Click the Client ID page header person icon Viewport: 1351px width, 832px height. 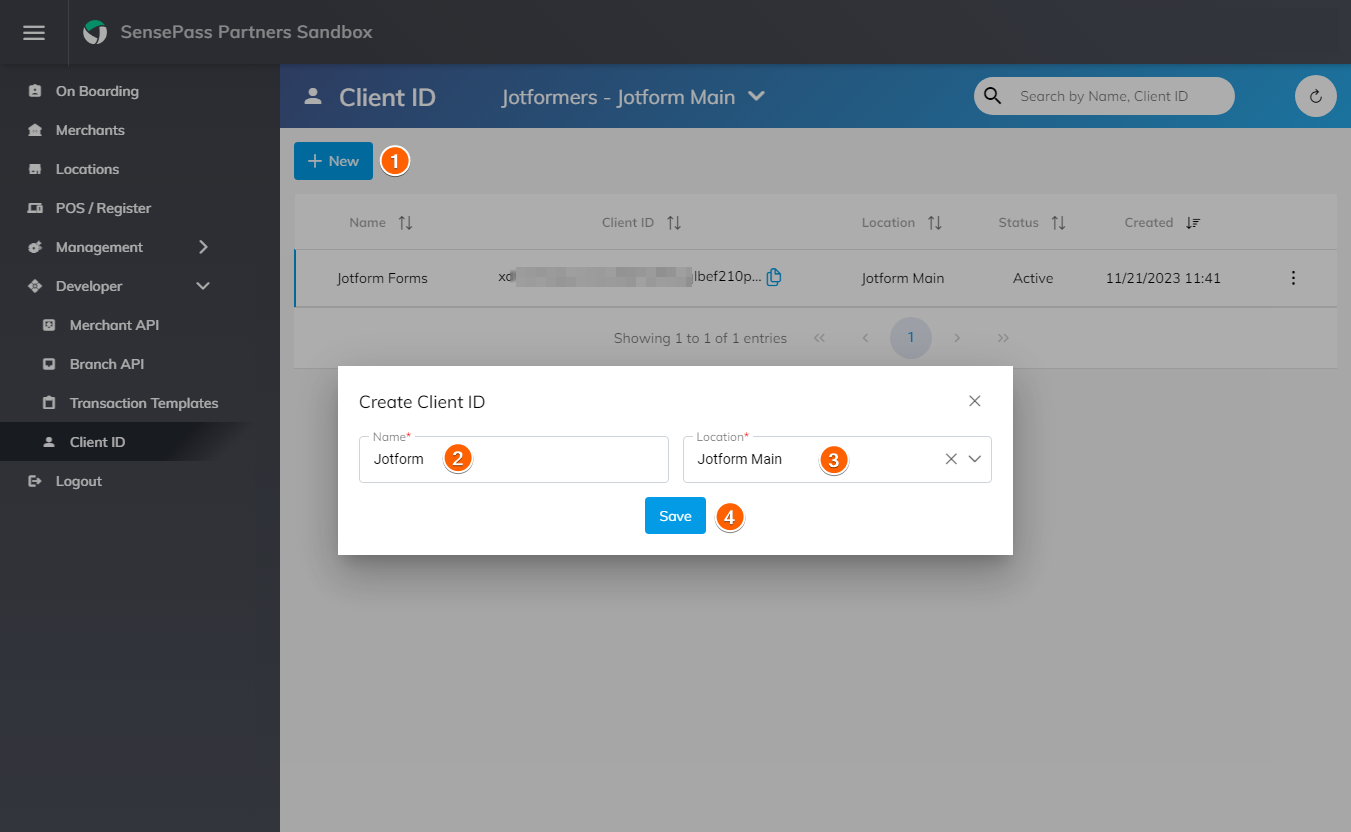click(x=313, y=96)
